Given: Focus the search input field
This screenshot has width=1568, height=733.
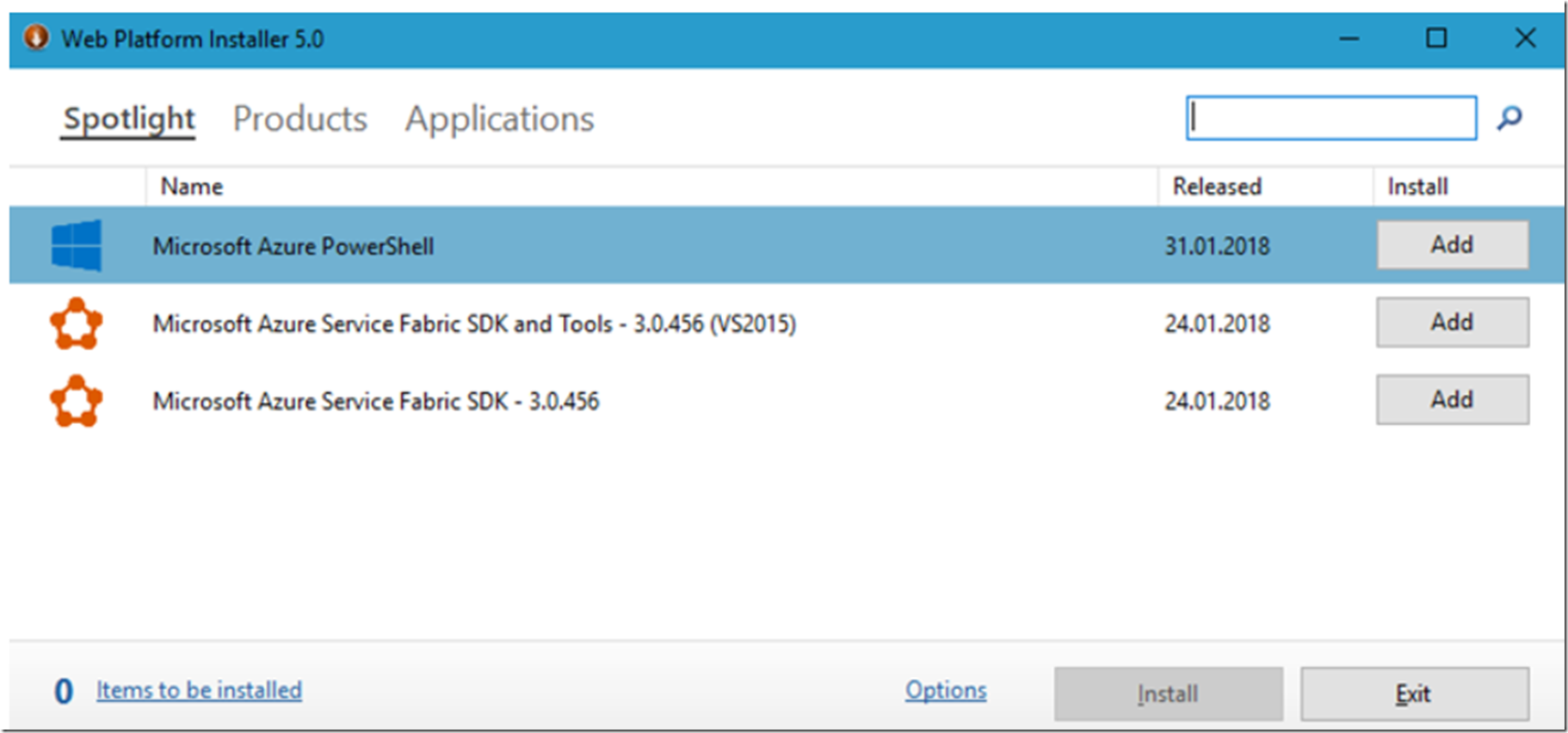Looking at the screenshot, I should pyautogui.click(x=1331, y=118).
